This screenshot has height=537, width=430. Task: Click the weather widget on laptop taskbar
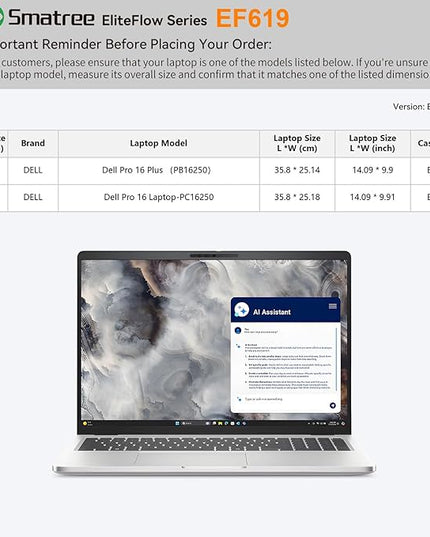(87, 424)
